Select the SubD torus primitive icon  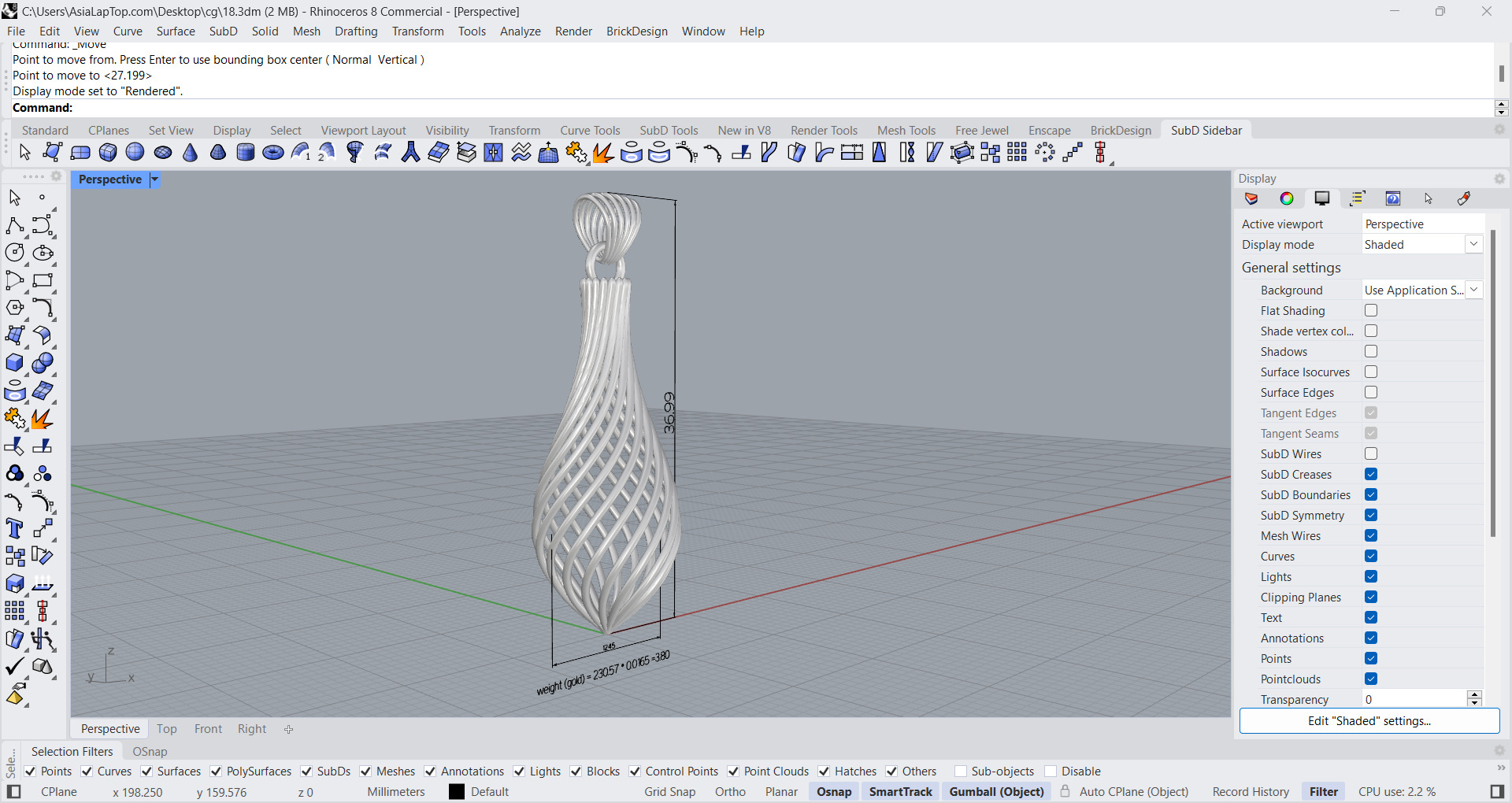pos(273,153)
